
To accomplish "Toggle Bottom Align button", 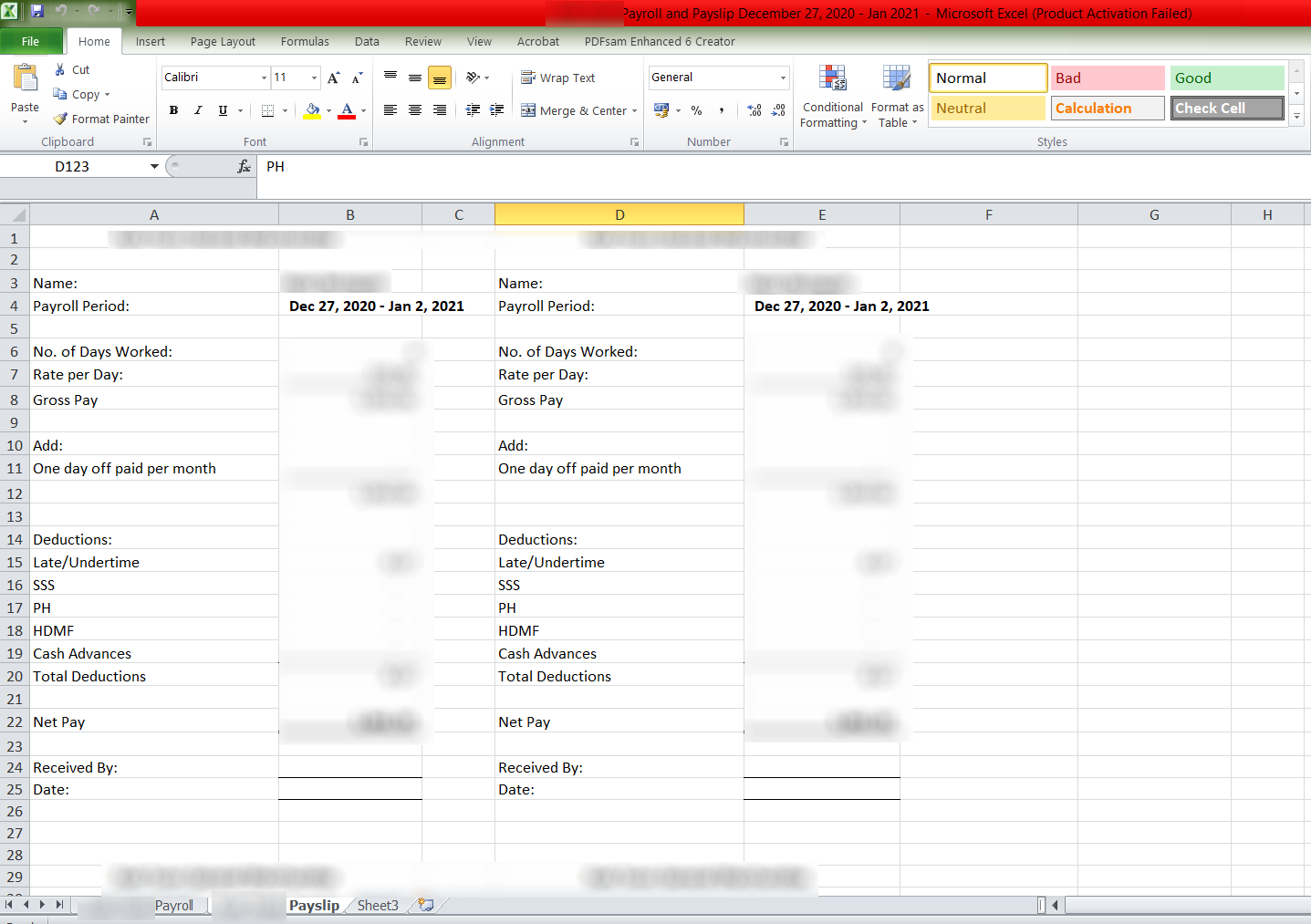I will [440, 78].
